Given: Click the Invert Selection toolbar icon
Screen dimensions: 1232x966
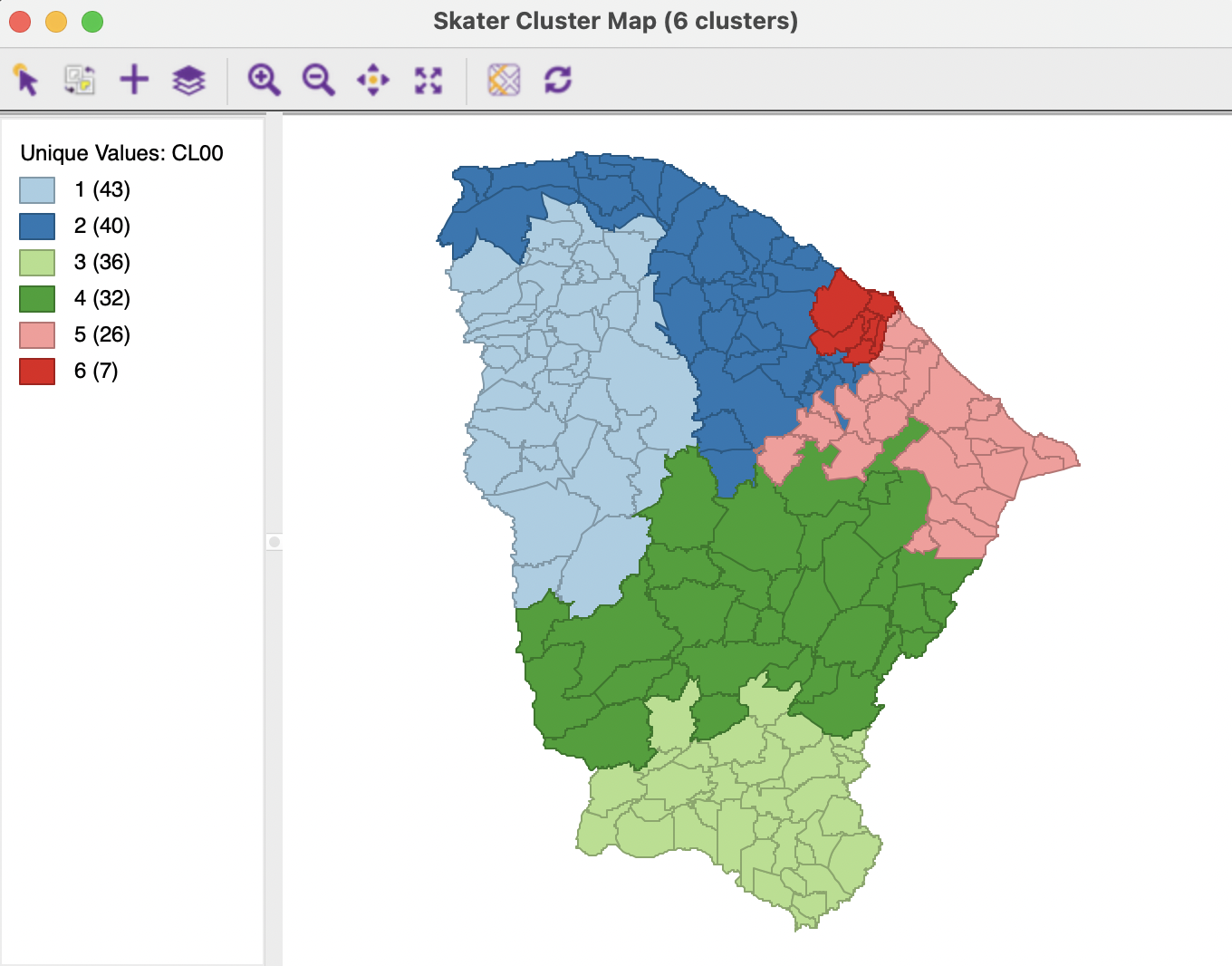Looking at the screenshot, I should 80,80.
